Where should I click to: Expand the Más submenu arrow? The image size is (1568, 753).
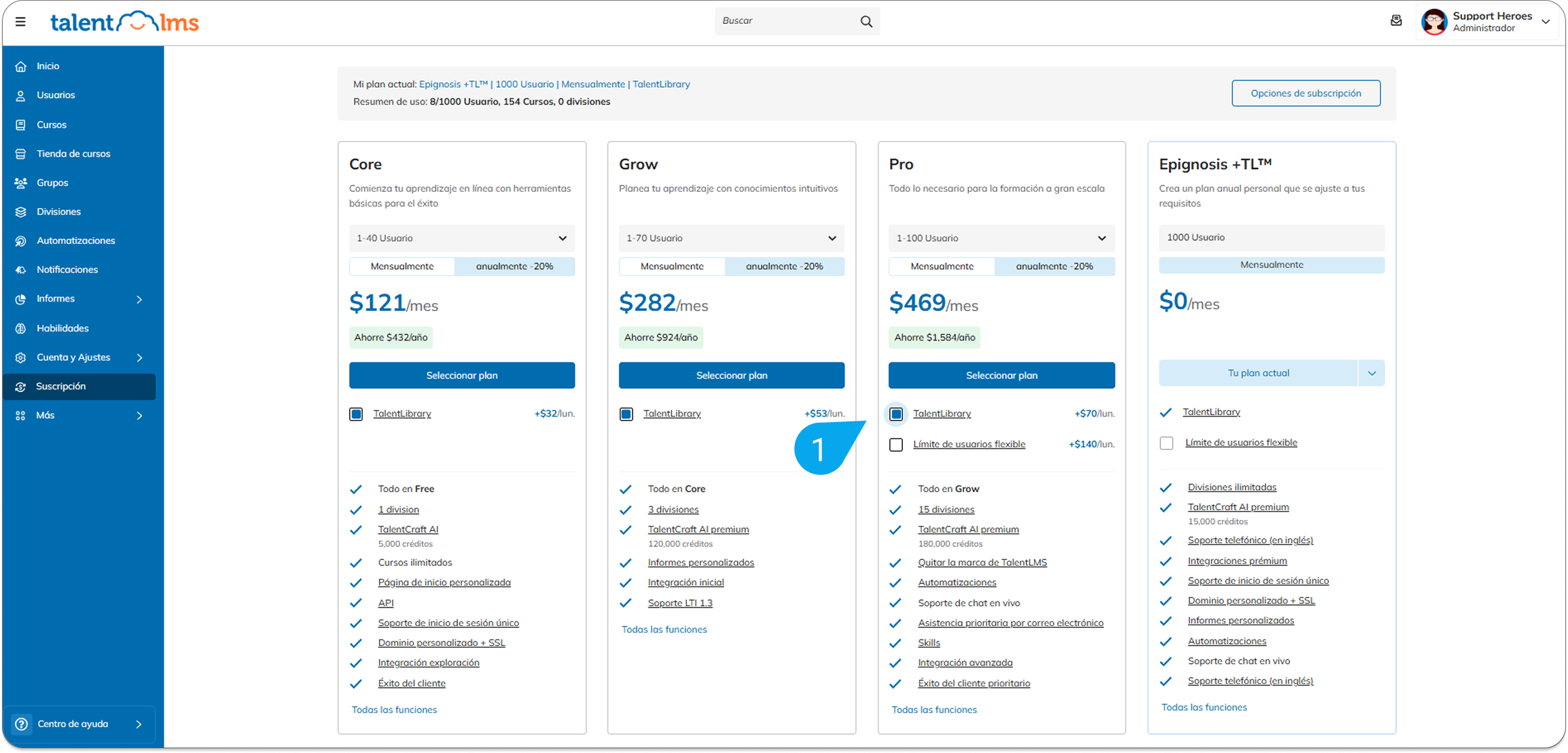(x=139, y=415)
